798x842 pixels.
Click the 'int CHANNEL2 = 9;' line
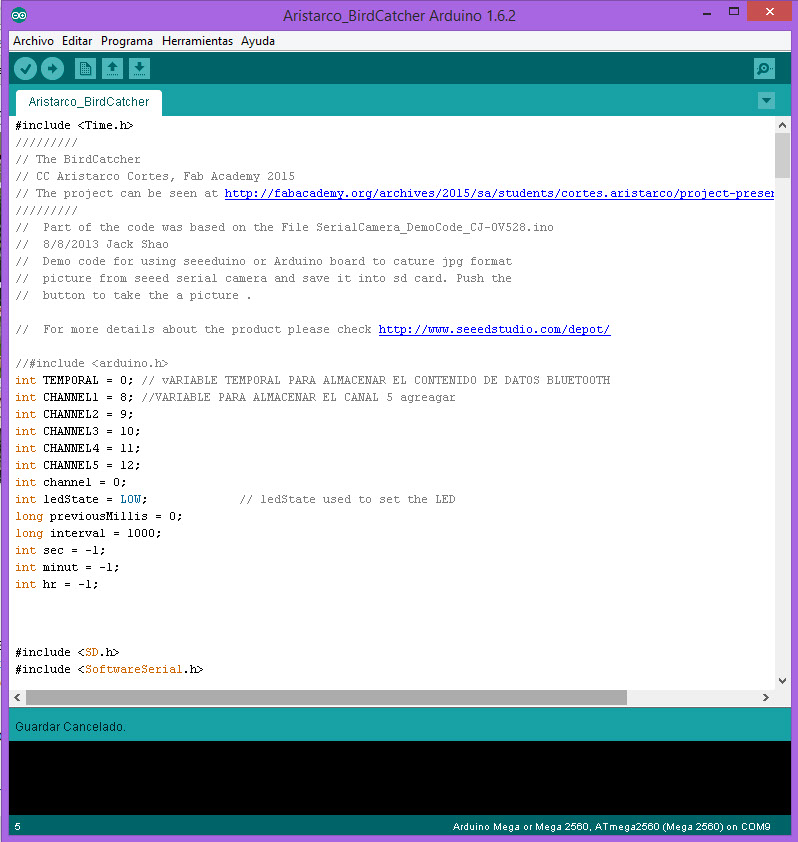(74, 415)
